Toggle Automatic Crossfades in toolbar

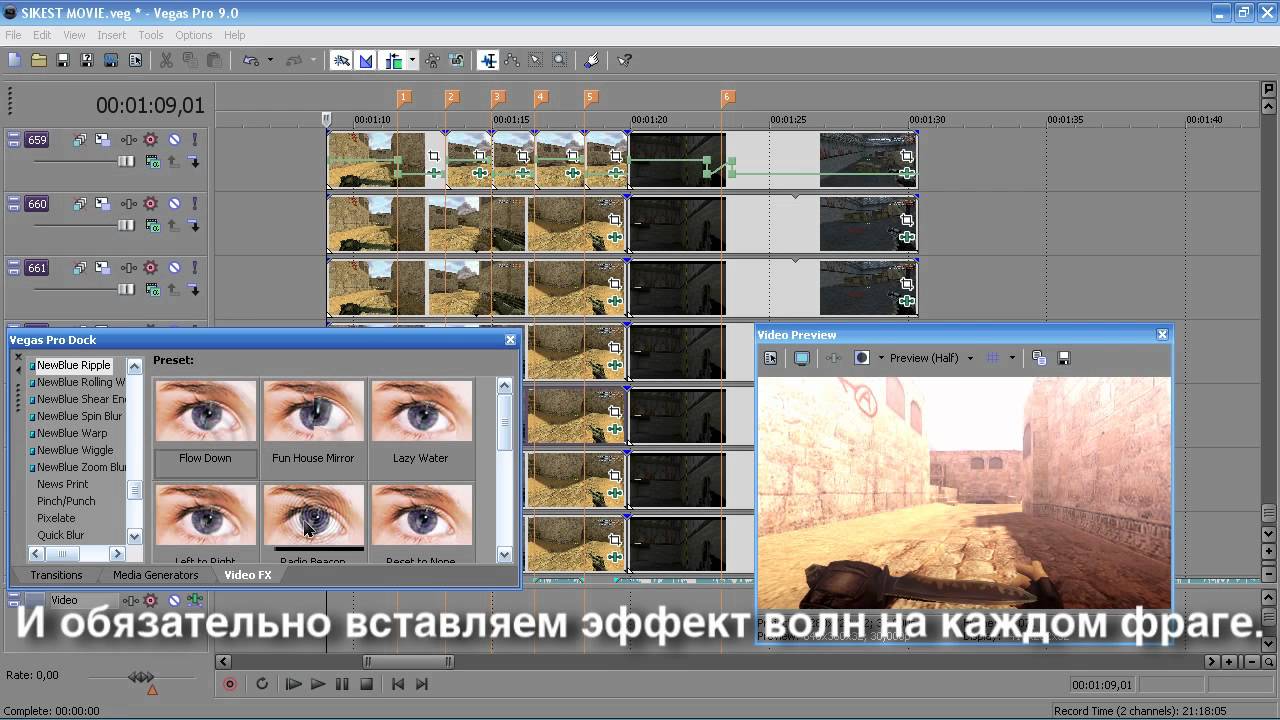click(x=366, y=61)
